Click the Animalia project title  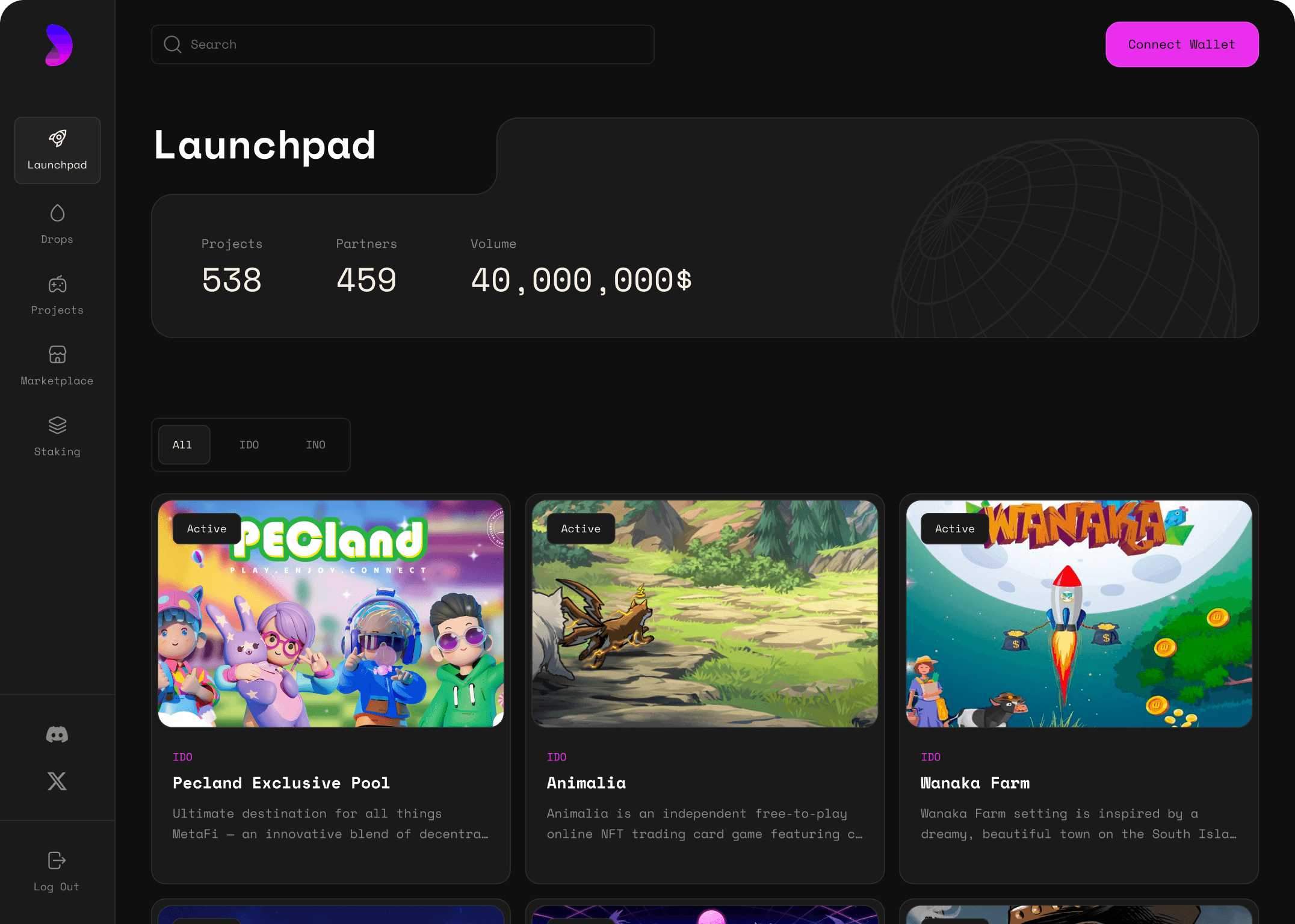point(586,783)
